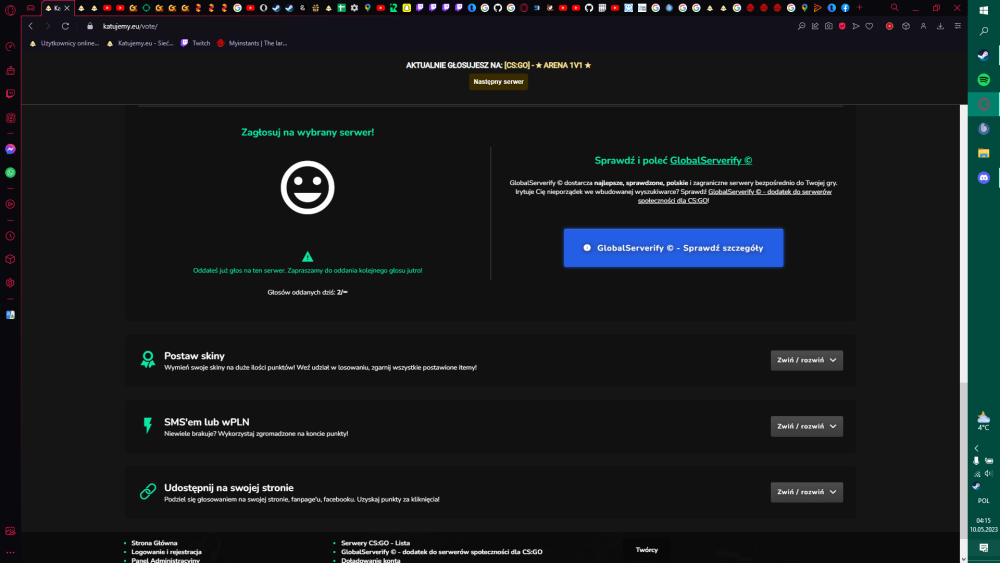Open 'Strona Główna' footer link
The image size is (1000, 563).
[x=154, y=543]
